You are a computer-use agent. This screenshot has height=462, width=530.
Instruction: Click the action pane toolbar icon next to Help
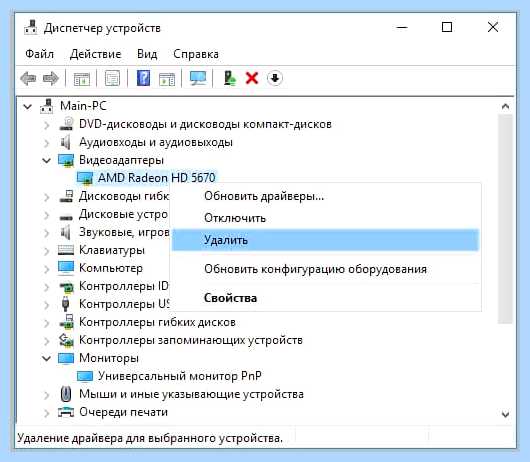(167, 79)
